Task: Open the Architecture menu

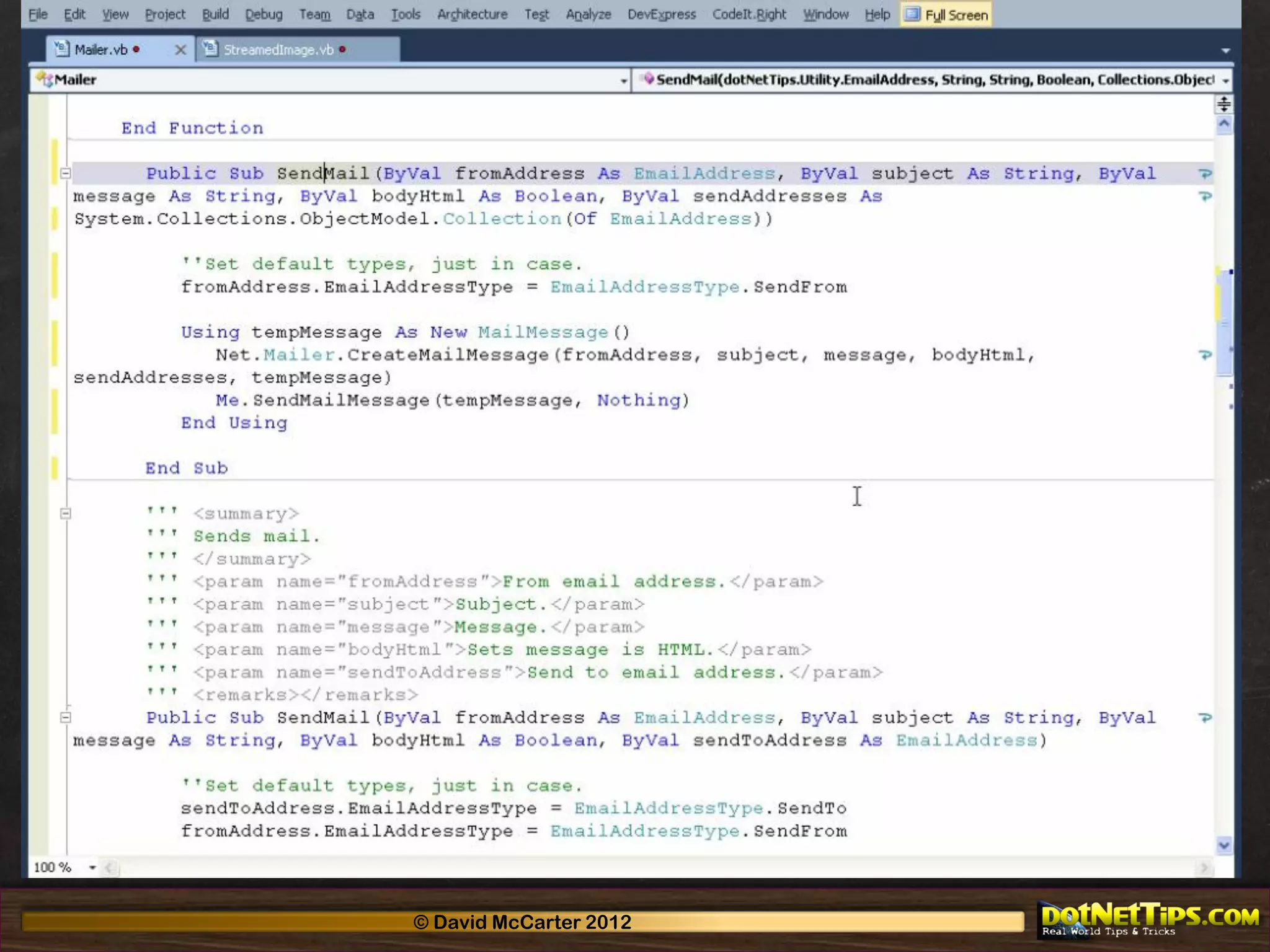Action: coord(472,14)
